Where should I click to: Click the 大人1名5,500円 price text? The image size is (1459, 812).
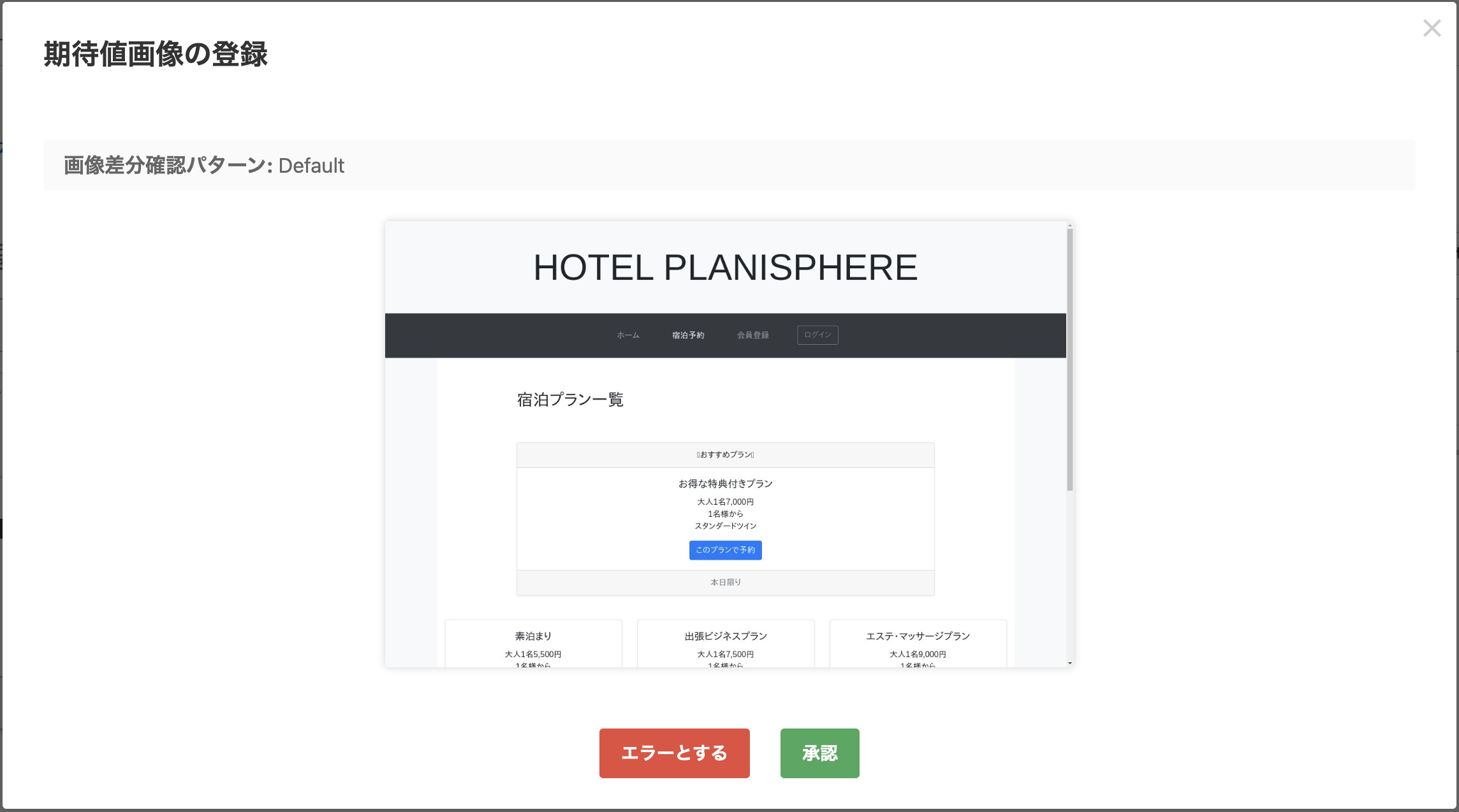[533, 655]
